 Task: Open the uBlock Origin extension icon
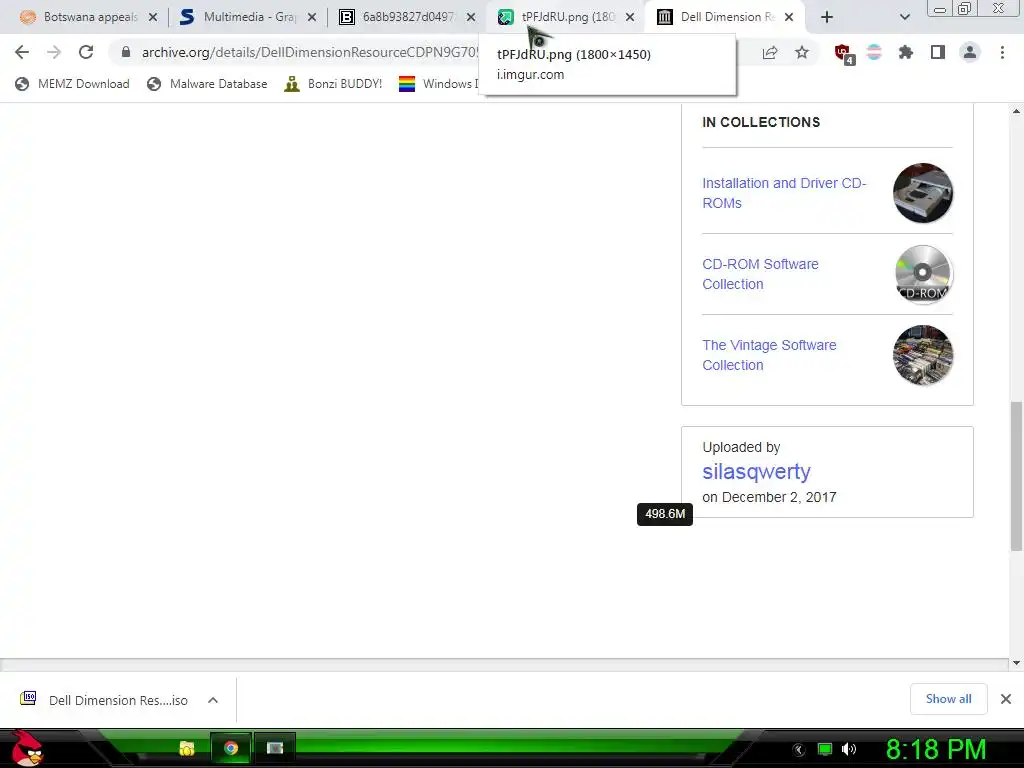coord(844,53)
